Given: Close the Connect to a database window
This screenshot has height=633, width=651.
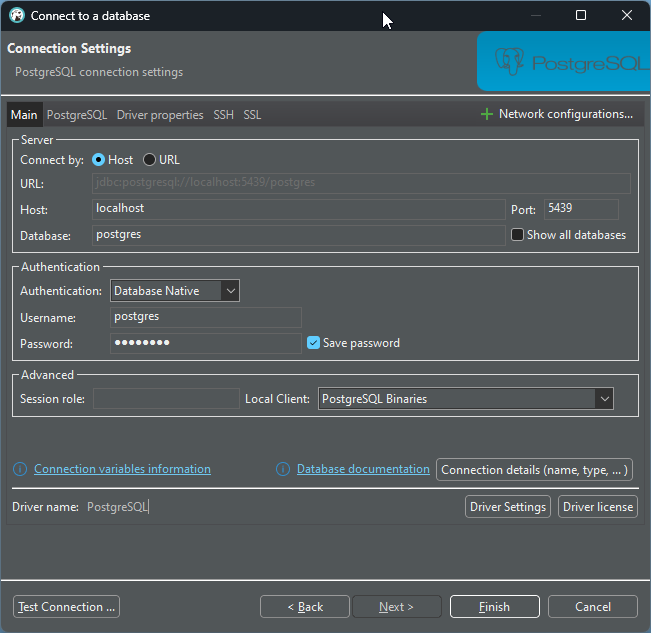Looking at the screenshot, I should coord(627,15).
